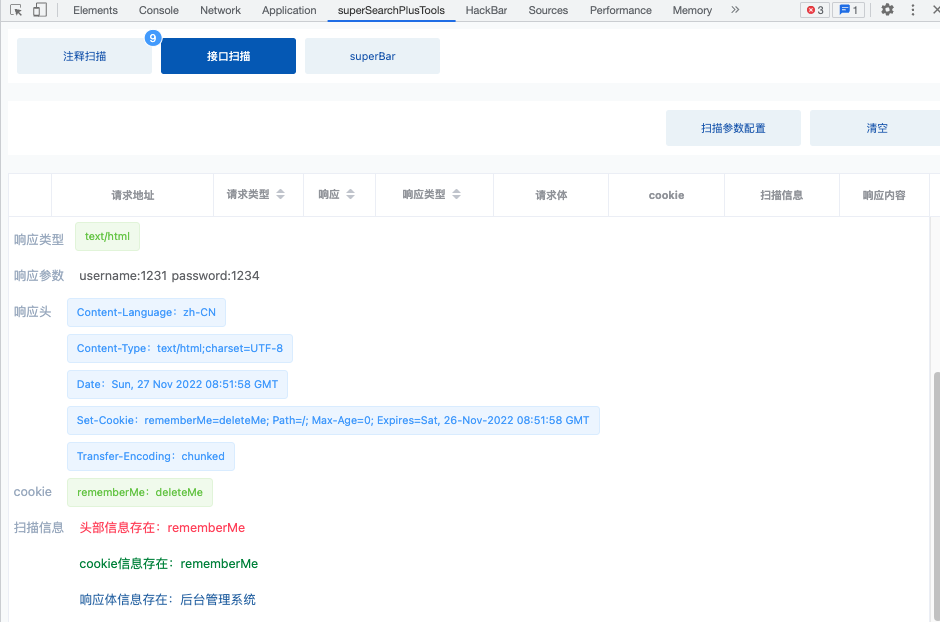Click the 响应头 row label

click(x=32, y=312)
